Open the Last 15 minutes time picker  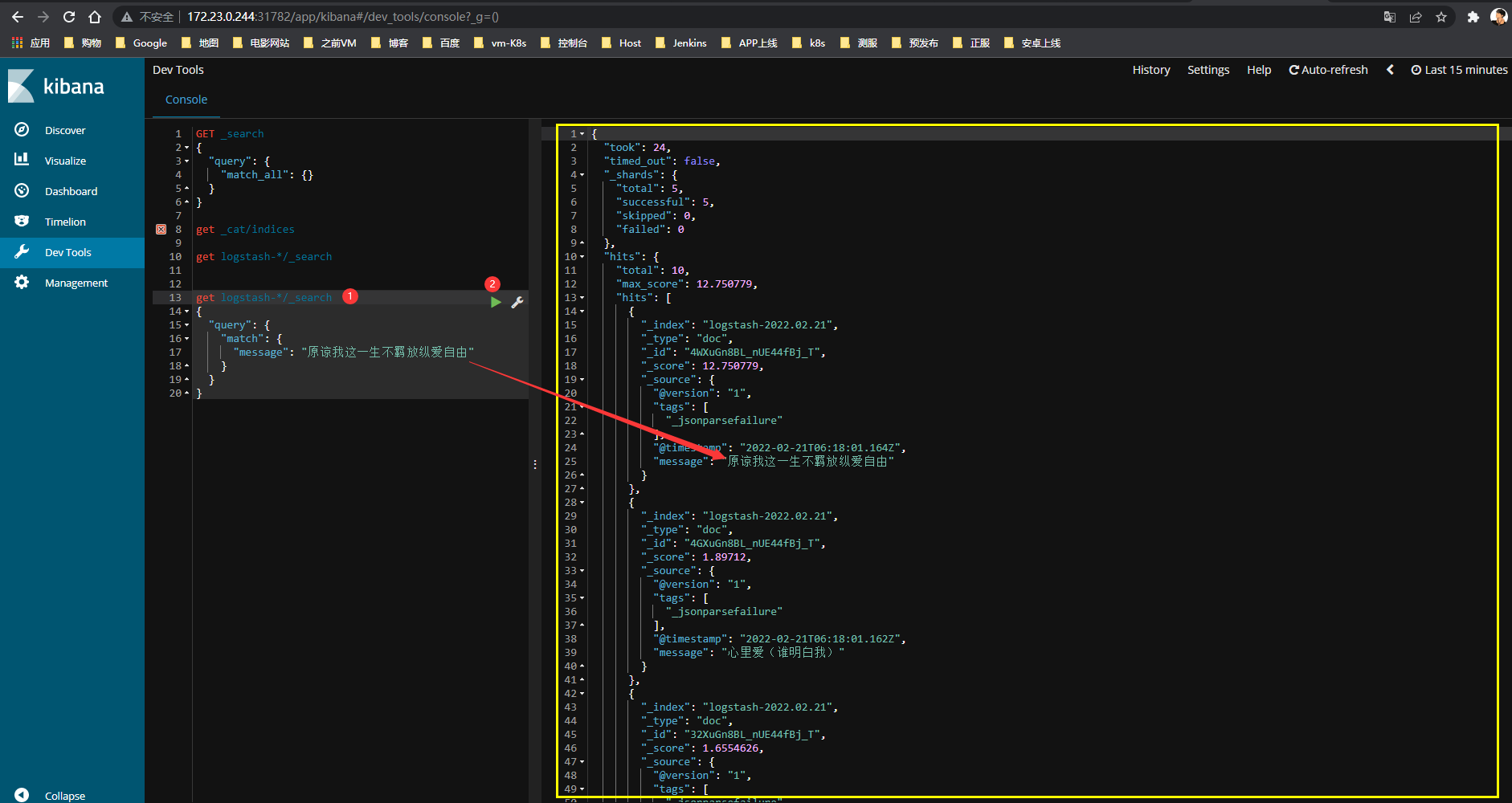click(x=1459, y=70)
